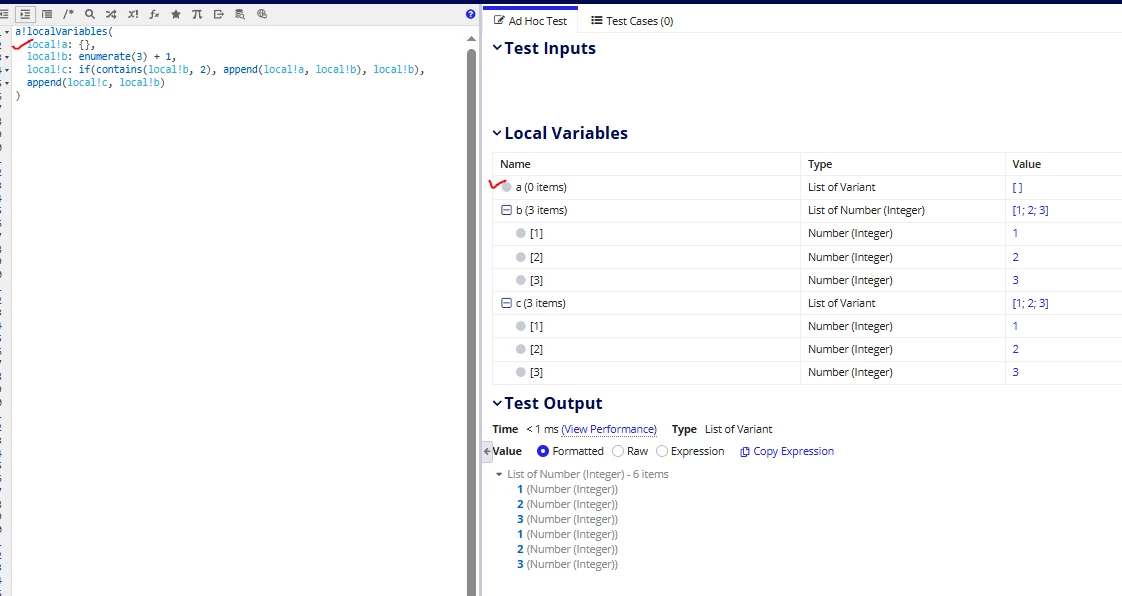Fold code at the local!b line
This screenshot has height=596, width=1122.
[6, 57]
